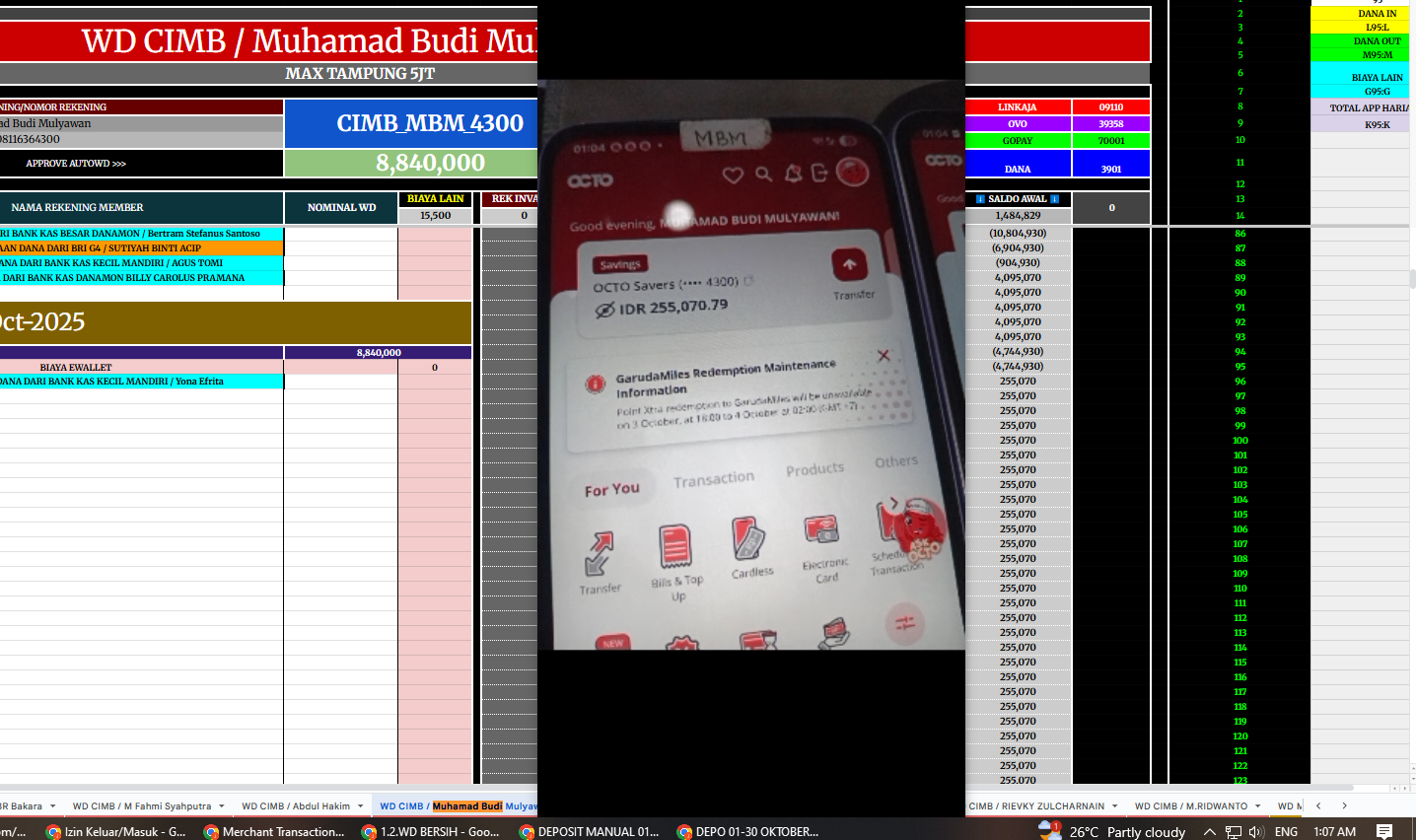Select the purple OVO cell

(x=1017, y=123)
